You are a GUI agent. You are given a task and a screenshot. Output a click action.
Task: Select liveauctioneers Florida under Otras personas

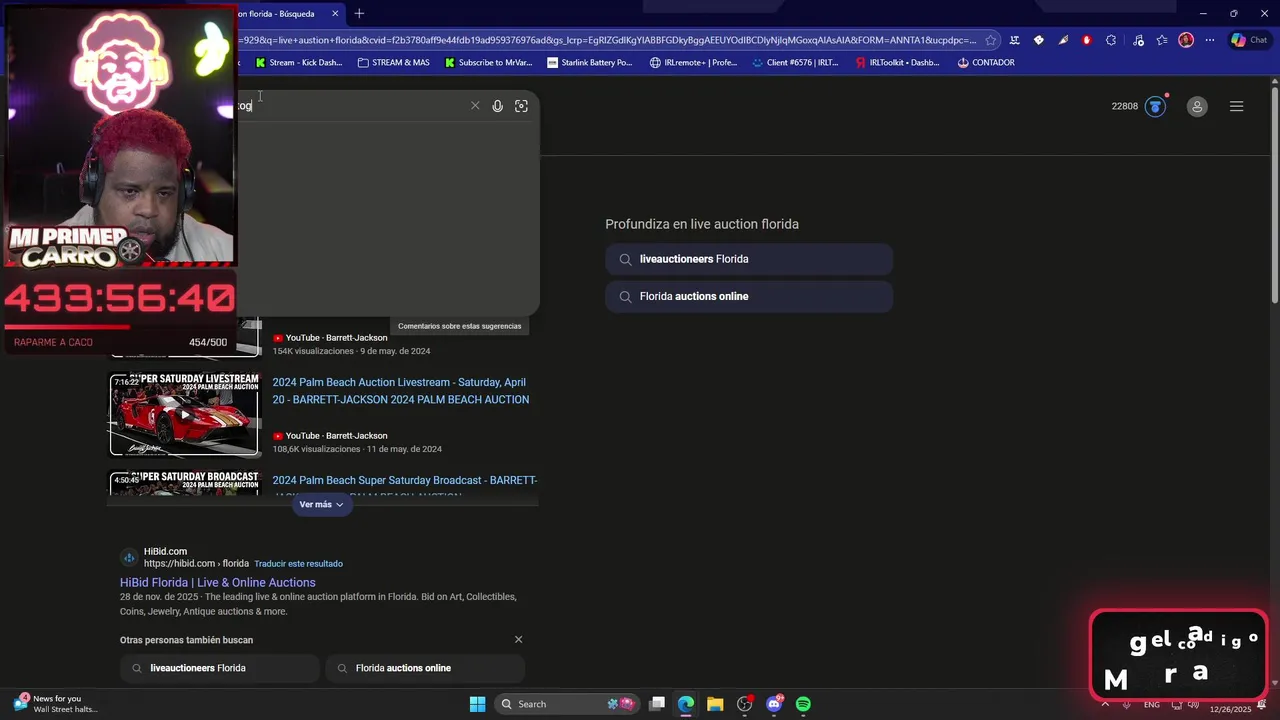[x=220, y=668]
